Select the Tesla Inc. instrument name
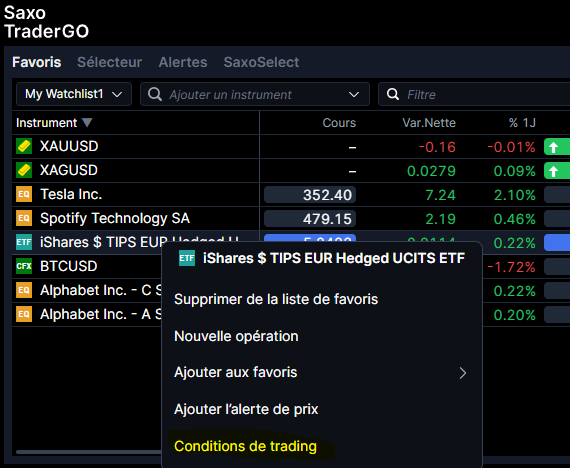This screenshot has width=570, height=468. pyautogui.click(x=71, y=194)
